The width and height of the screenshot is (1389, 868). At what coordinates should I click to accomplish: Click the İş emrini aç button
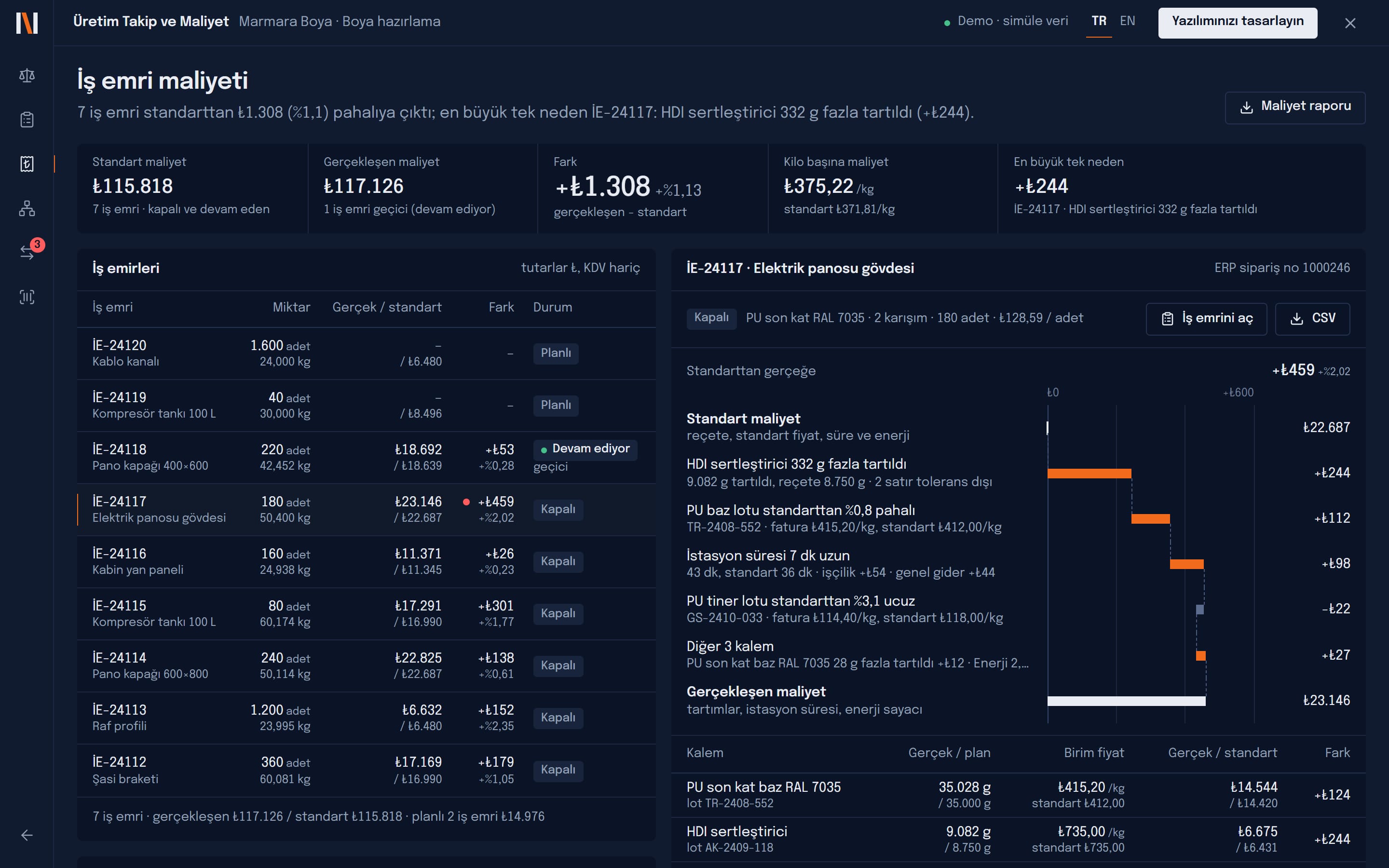click(1206, 319)
